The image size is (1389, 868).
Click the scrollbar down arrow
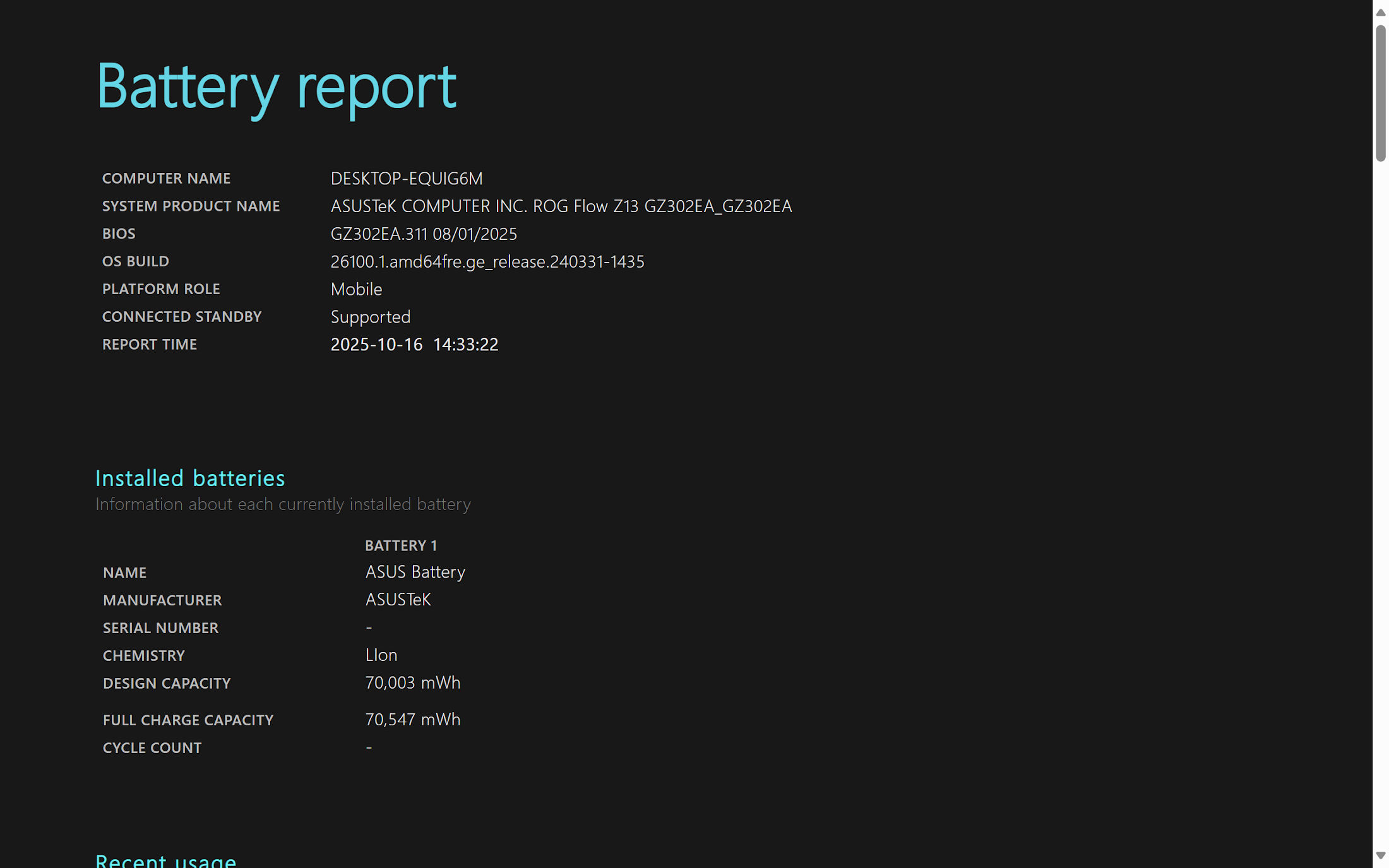(x=1380, y=855)
